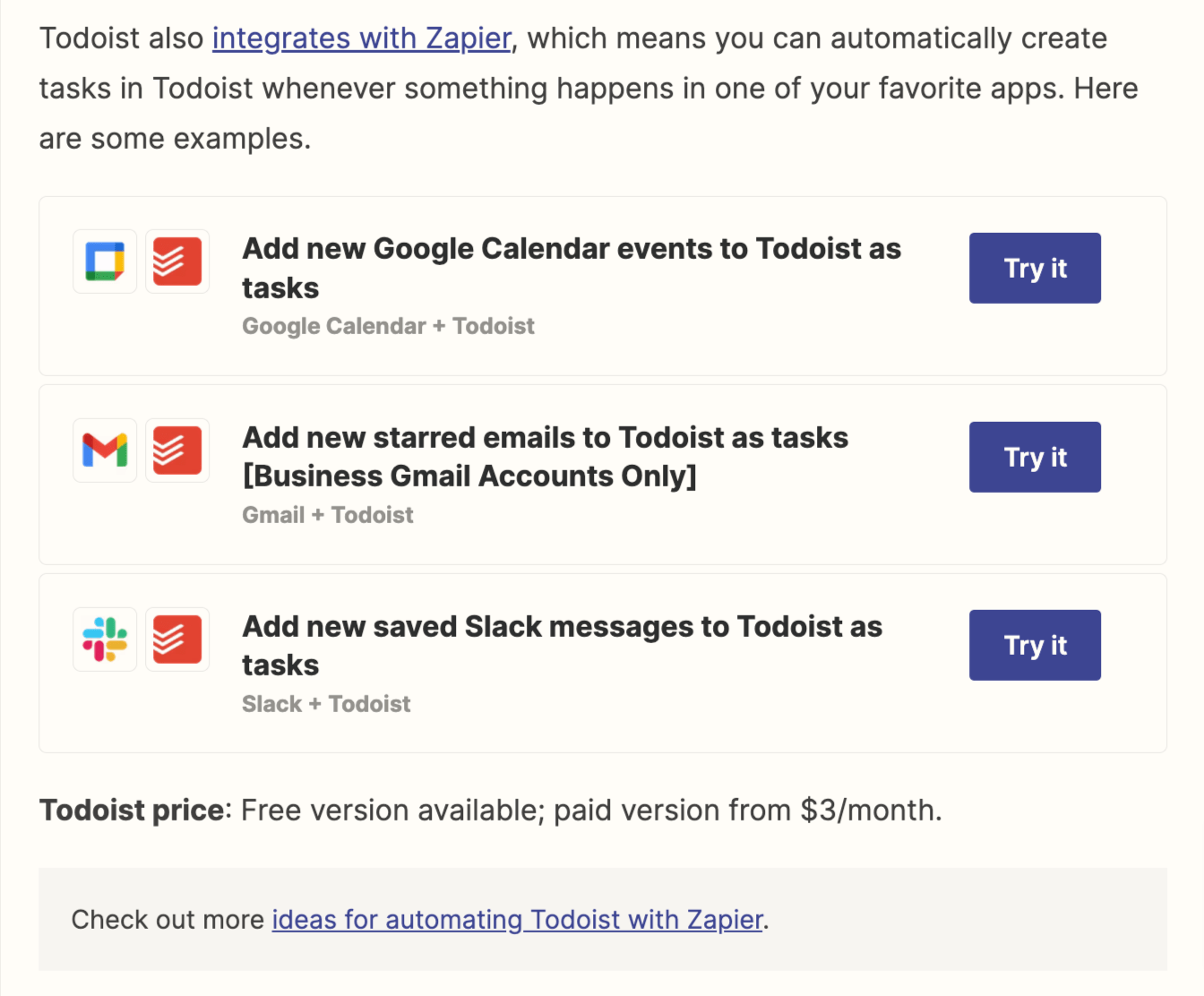The image size is (1204, 996).
Task: Click the 'Add new saved Slack messages' title
Action: 562,645
